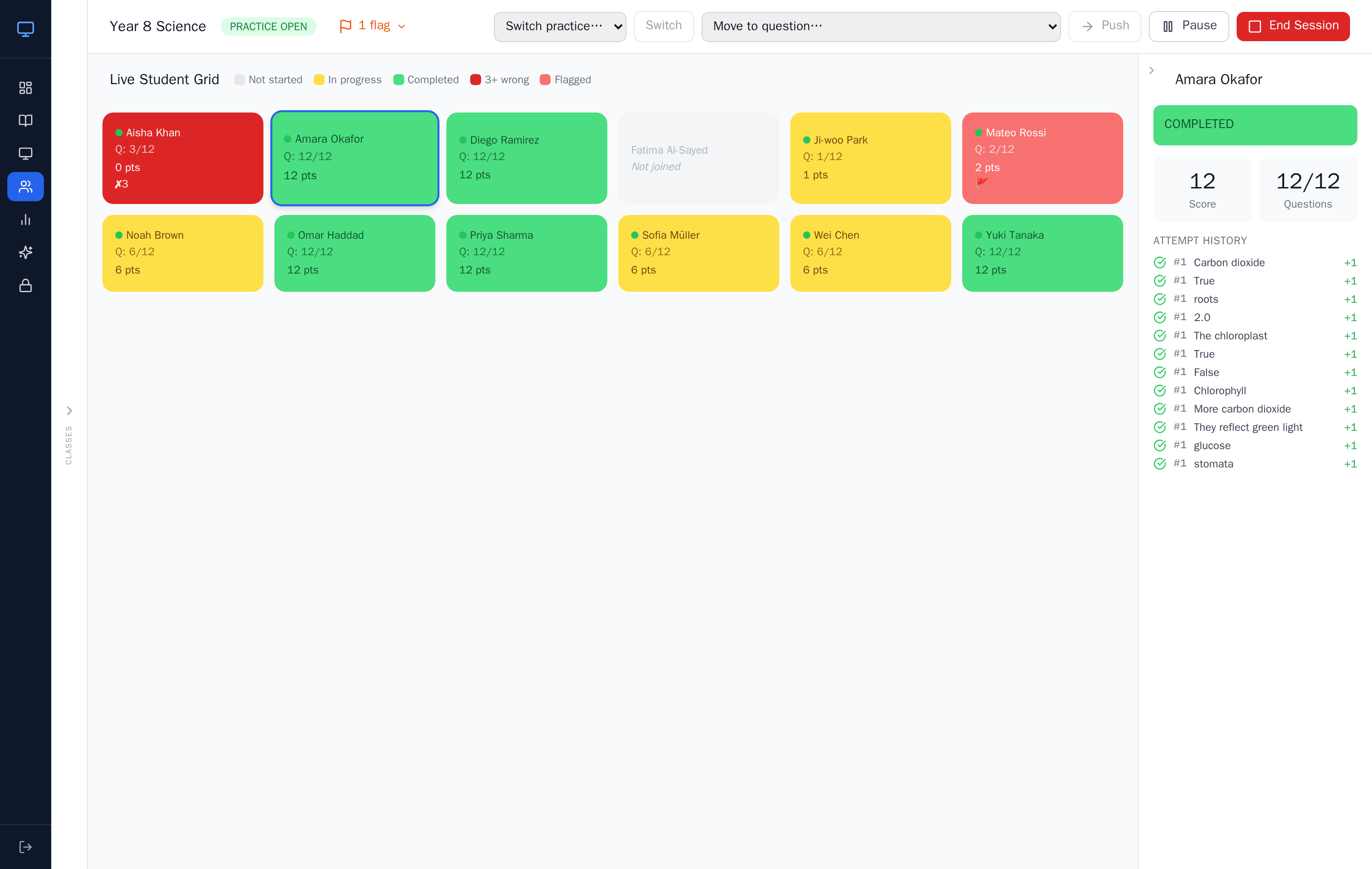Open the Switch practice dropdown
Image resolution: width=1372 pixels, height=869 pixels.
point(559,27)
